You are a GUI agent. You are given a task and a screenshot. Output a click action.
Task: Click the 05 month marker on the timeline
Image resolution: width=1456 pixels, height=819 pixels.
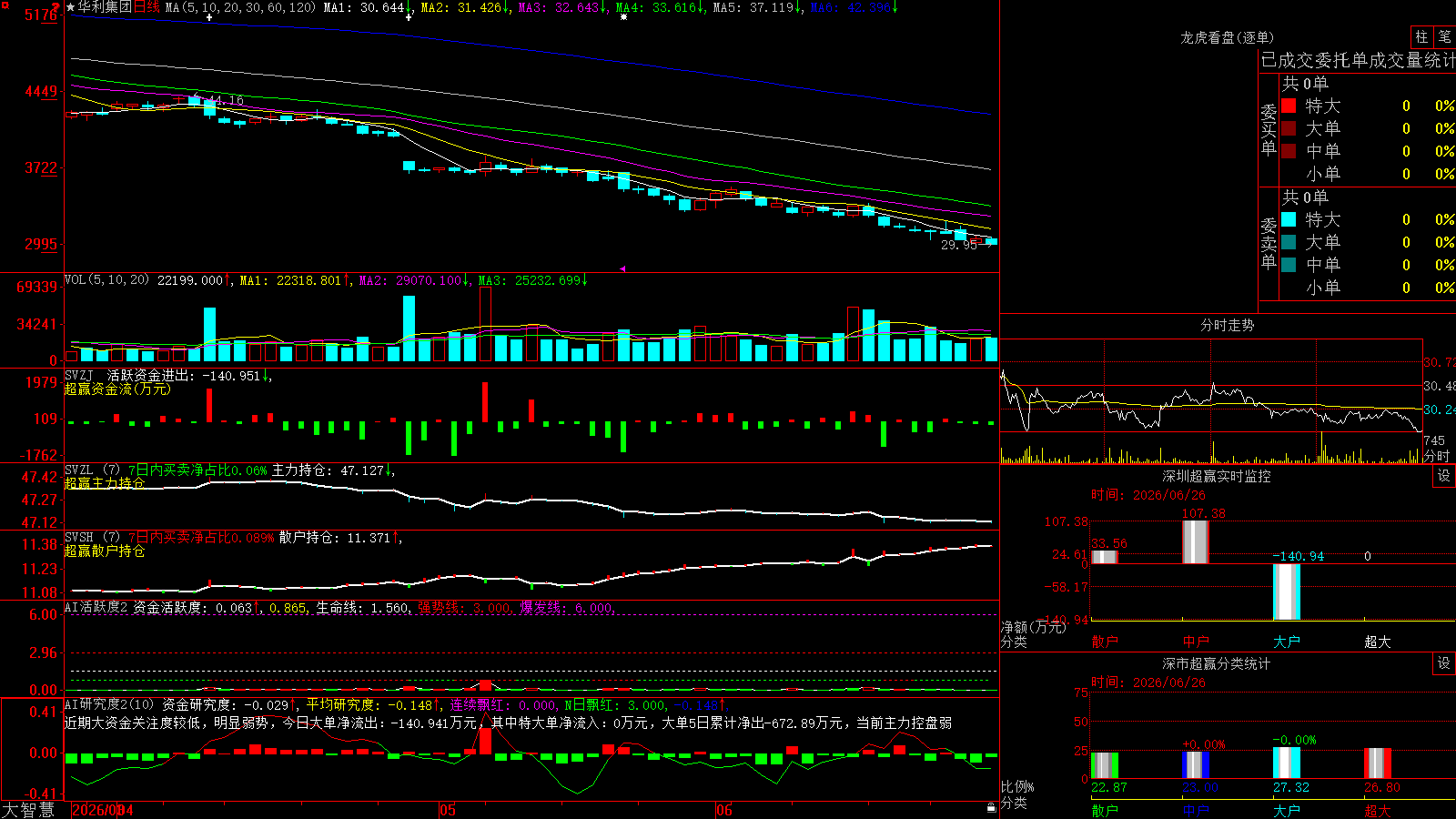(x=448, y=810)
